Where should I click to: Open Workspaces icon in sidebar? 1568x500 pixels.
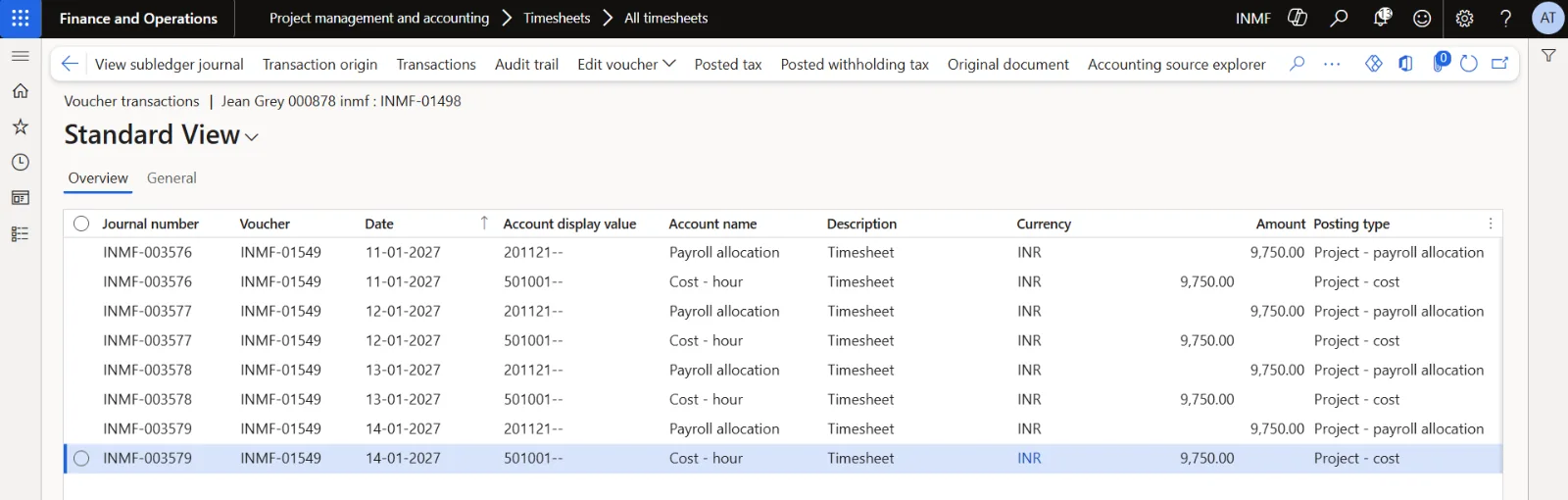point(20,198)
